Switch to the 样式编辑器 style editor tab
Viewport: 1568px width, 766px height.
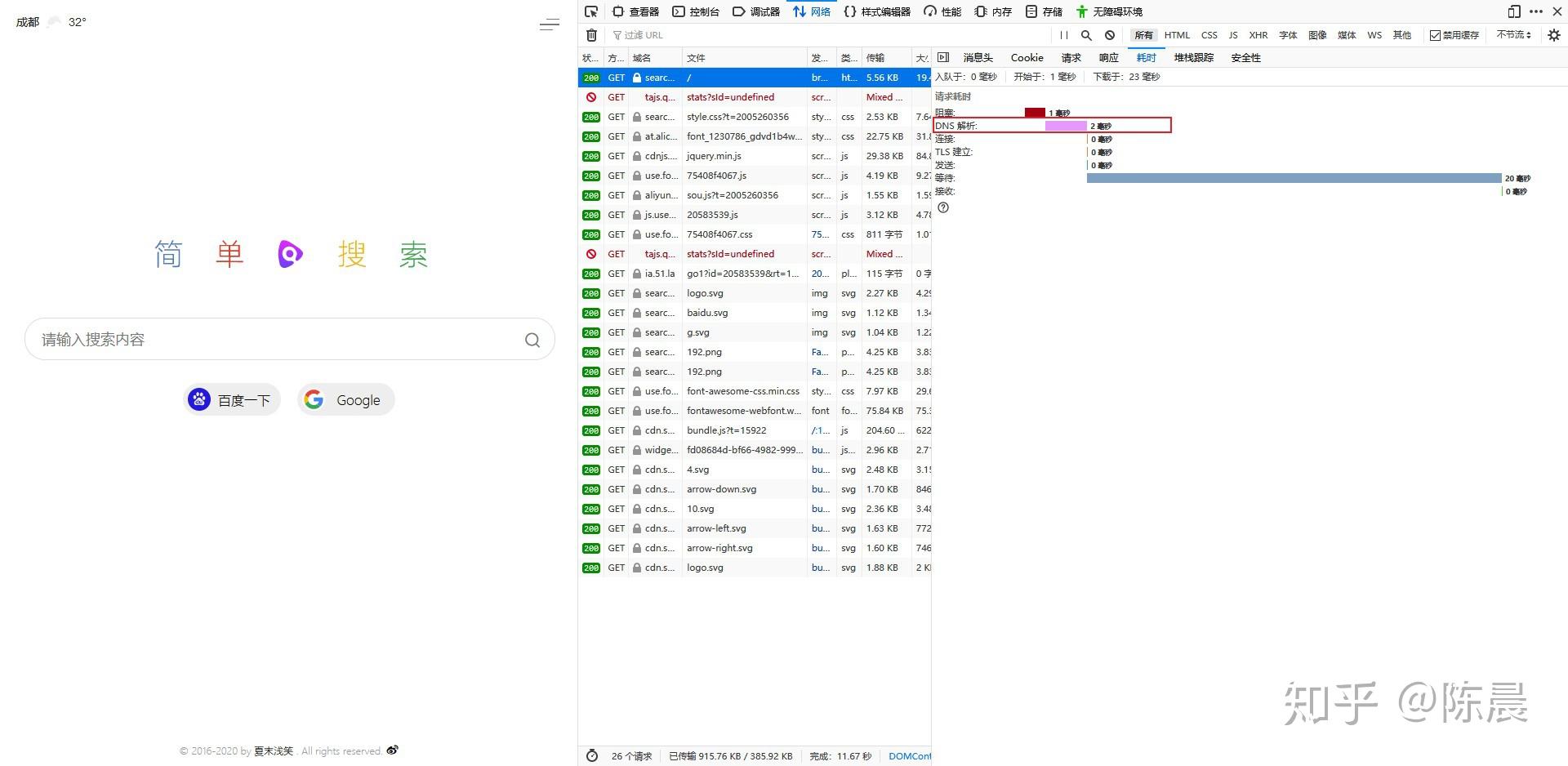point(877,11)
